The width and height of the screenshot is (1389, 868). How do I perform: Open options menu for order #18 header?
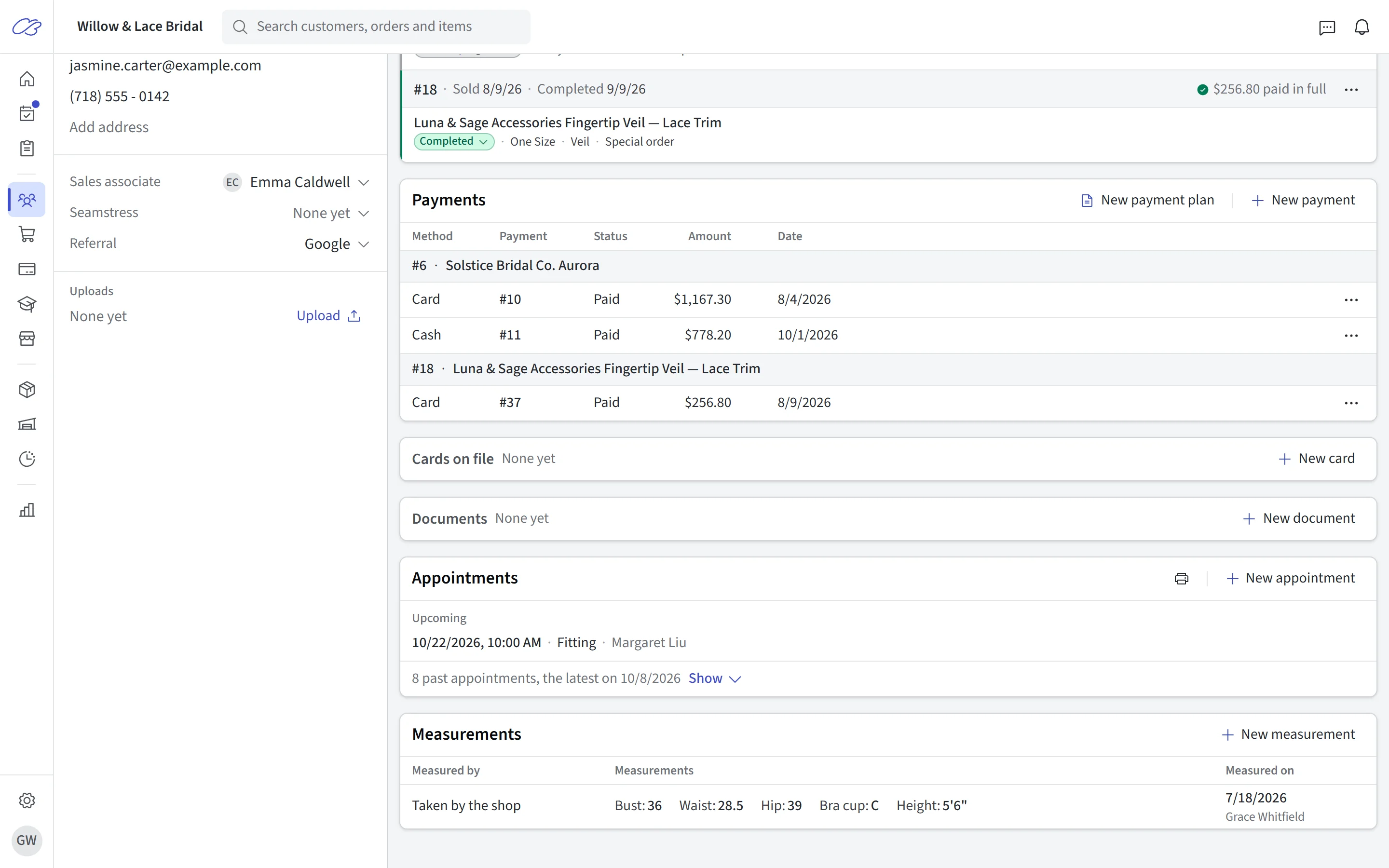pyautogui.click(x=1351, y=90)
